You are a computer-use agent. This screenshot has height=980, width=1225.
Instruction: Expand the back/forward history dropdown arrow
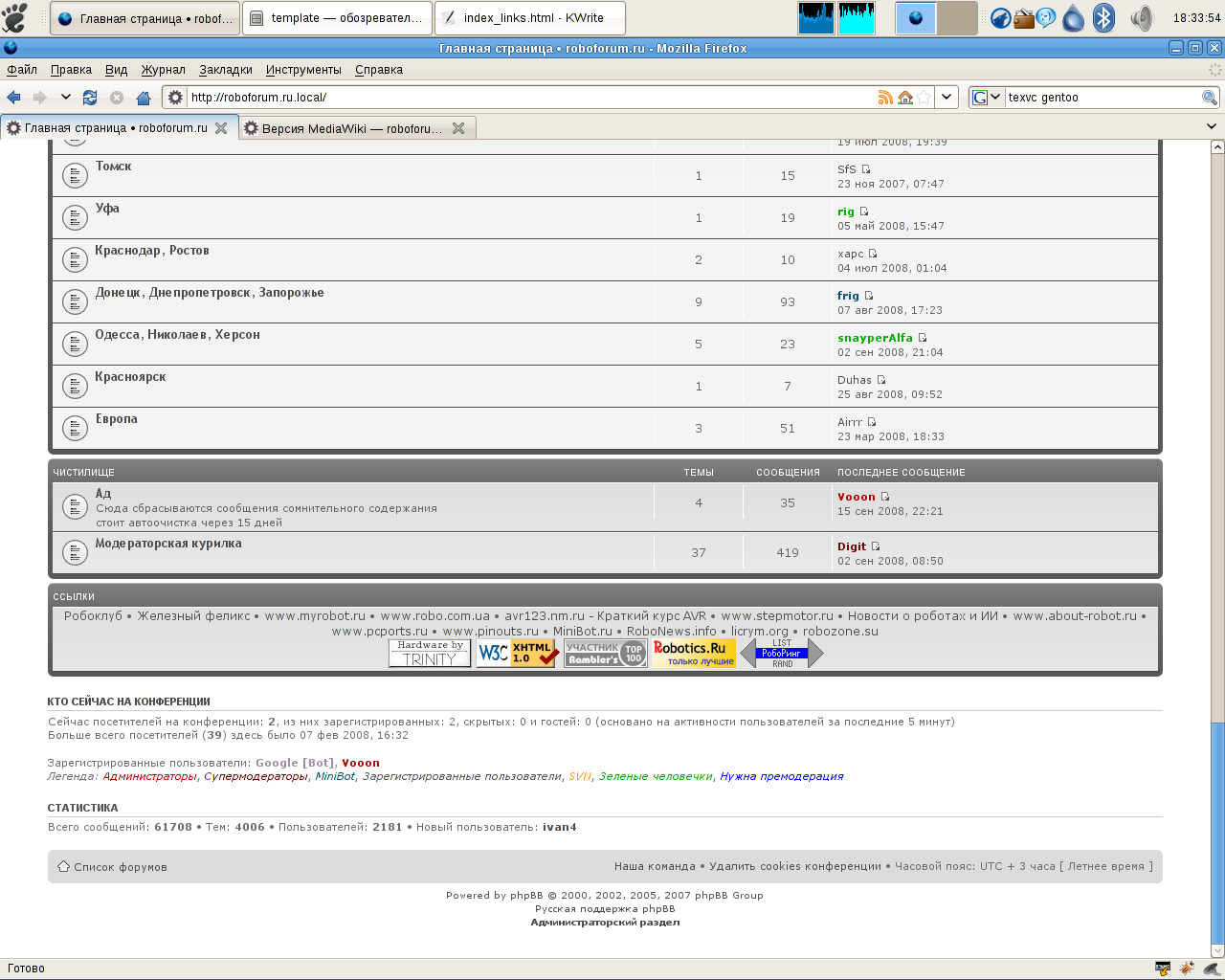[65, 98]
